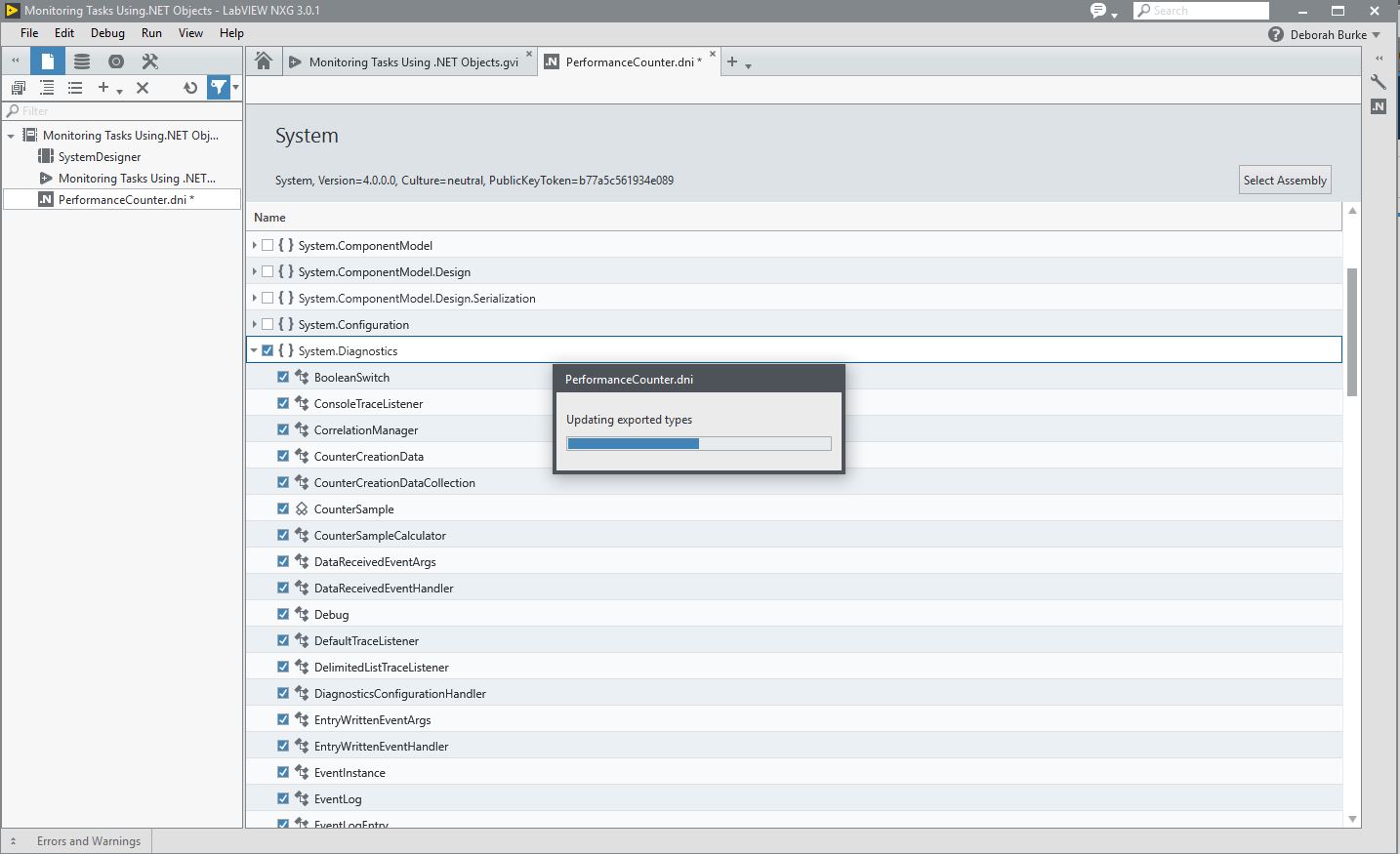Screen dimensions: 1400x854
Task: Click the wrench icon on right rail
Action: tap(1379, 82)
